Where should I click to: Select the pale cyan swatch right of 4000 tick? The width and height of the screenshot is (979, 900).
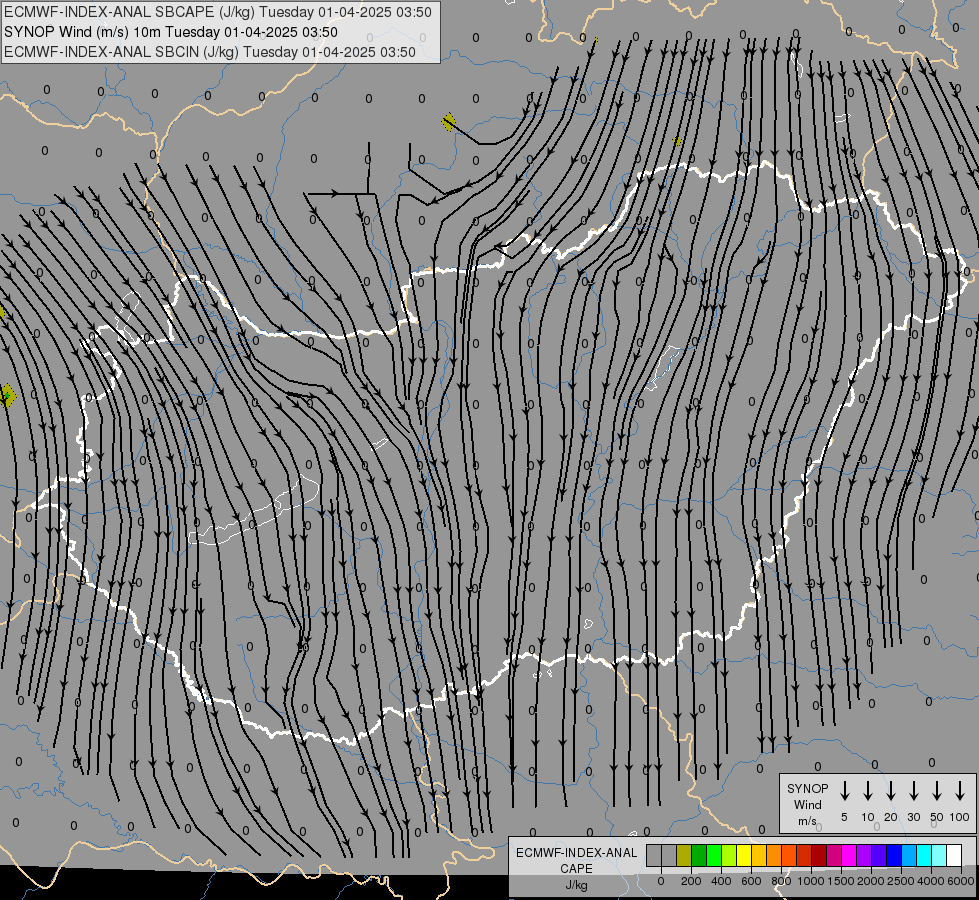click(x=938, y=855)
